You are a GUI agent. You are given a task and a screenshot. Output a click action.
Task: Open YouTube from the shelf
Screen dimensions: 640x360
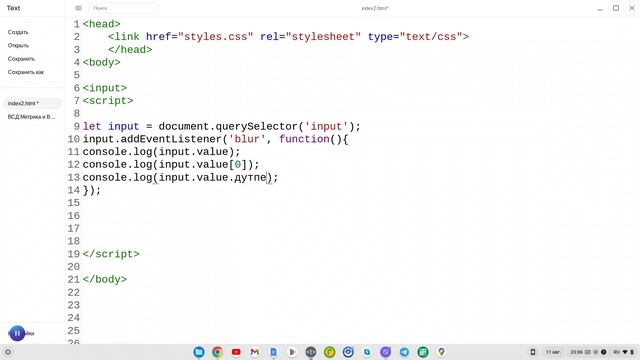click(x=236, y=352)
